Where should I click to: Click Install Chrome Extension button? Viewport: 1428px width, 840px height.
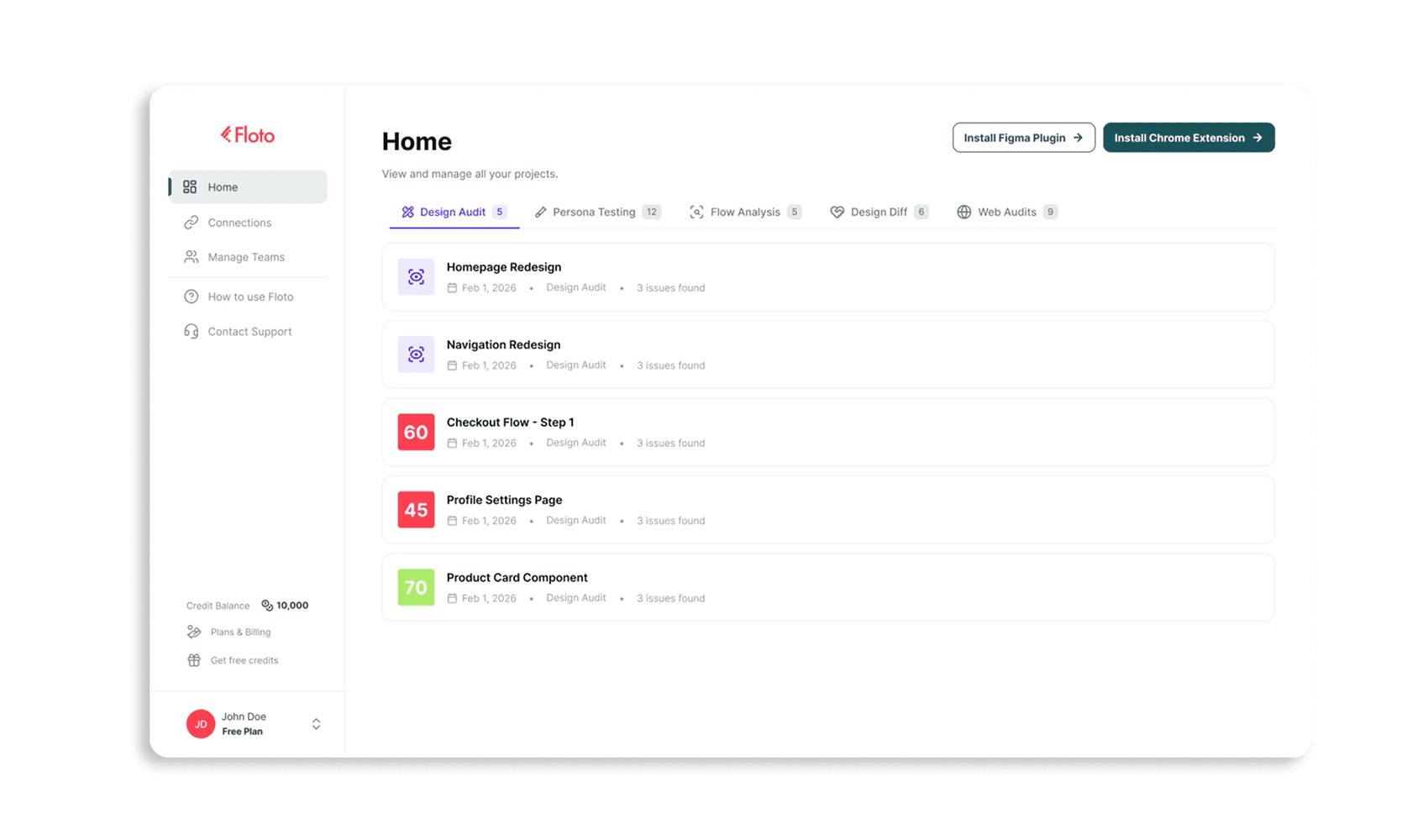point(1189,138)
